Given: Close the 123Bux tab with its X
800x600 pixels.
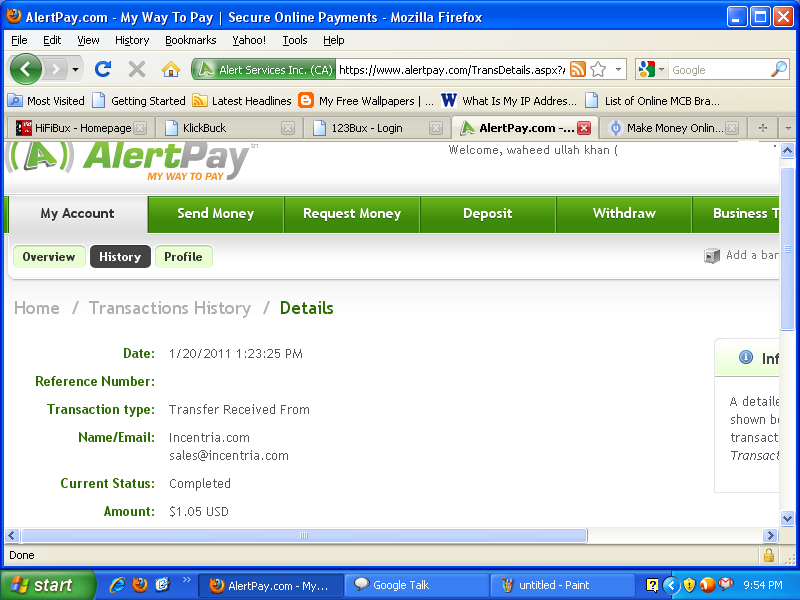Looking at the screenshot, I should coord(436,128).
